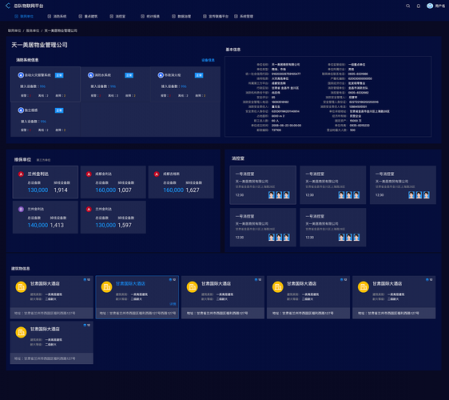Open search via the magnifier icon
This screenshot has height=400, width=449.
(408, 6)
